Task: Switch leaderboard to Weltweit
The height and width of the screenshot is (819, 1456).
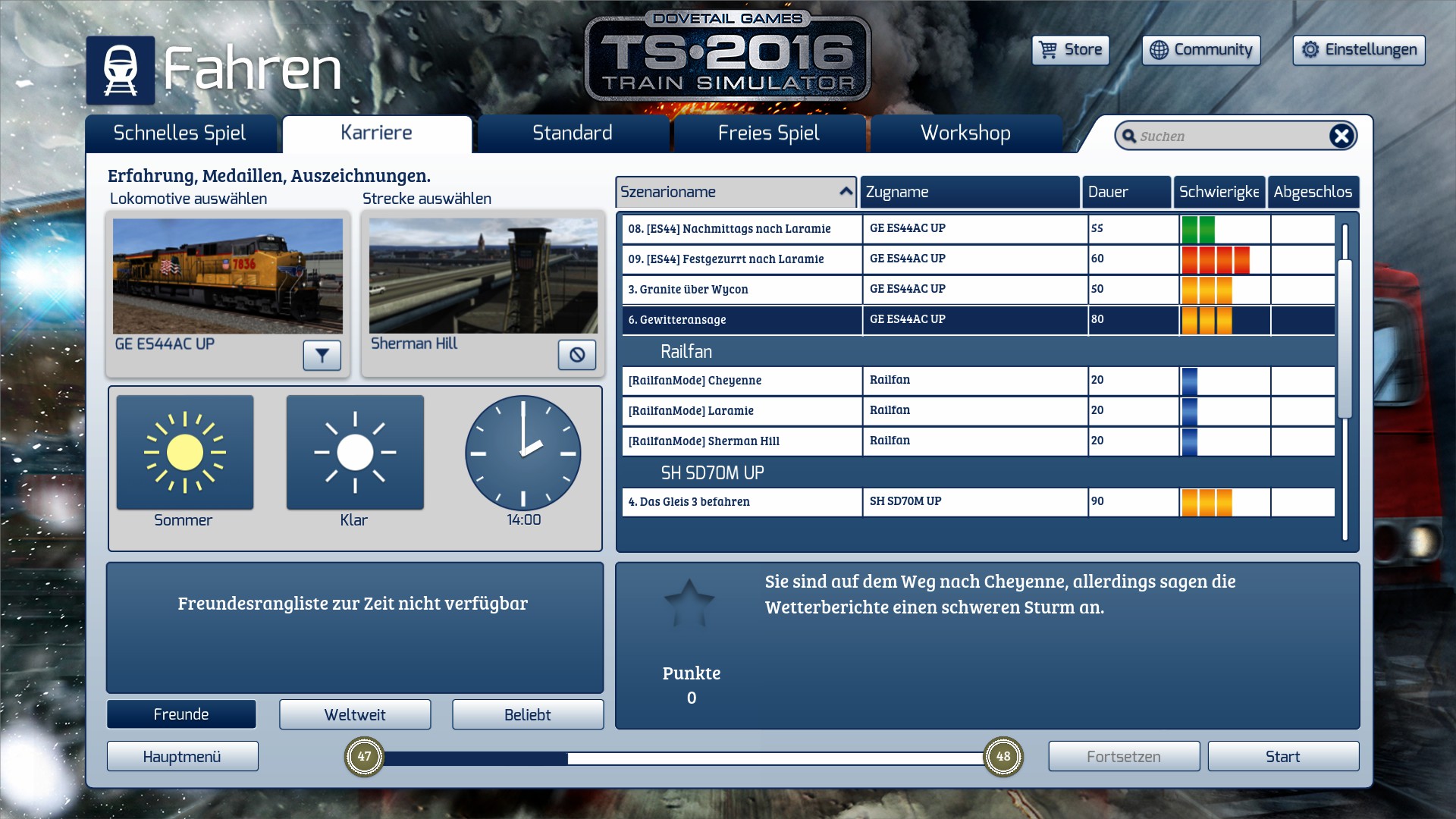Action: [x=355, y=714]
